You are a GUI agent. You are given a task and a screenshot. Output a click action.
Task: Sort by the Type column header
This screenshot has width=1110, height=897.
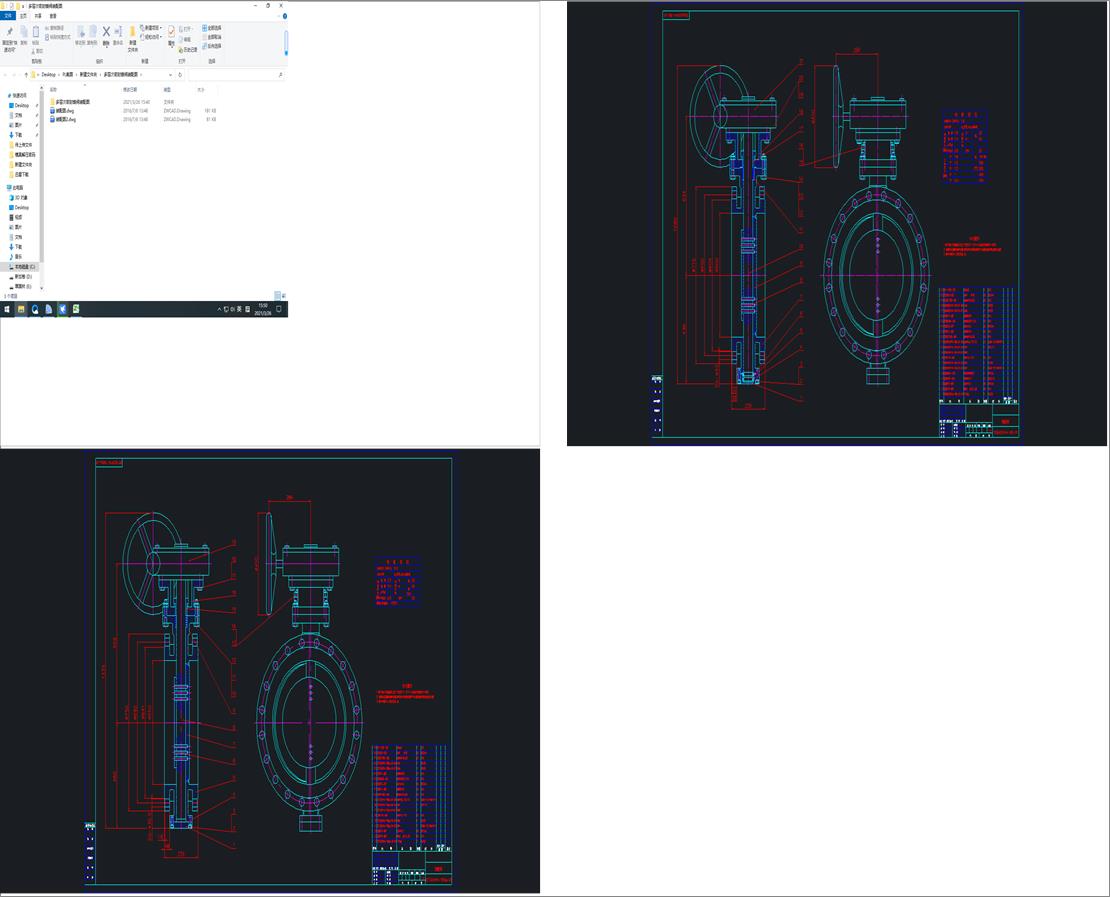(167, 90)
